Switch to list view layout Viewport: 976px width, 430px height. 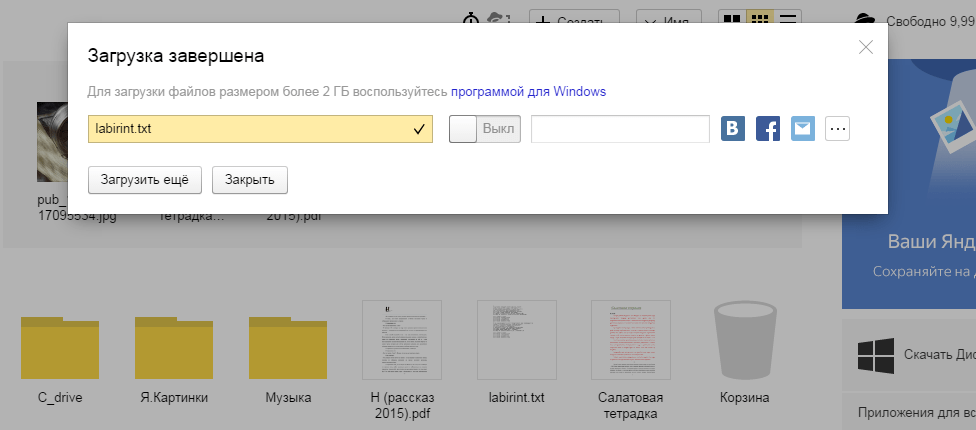click(789, 20)
